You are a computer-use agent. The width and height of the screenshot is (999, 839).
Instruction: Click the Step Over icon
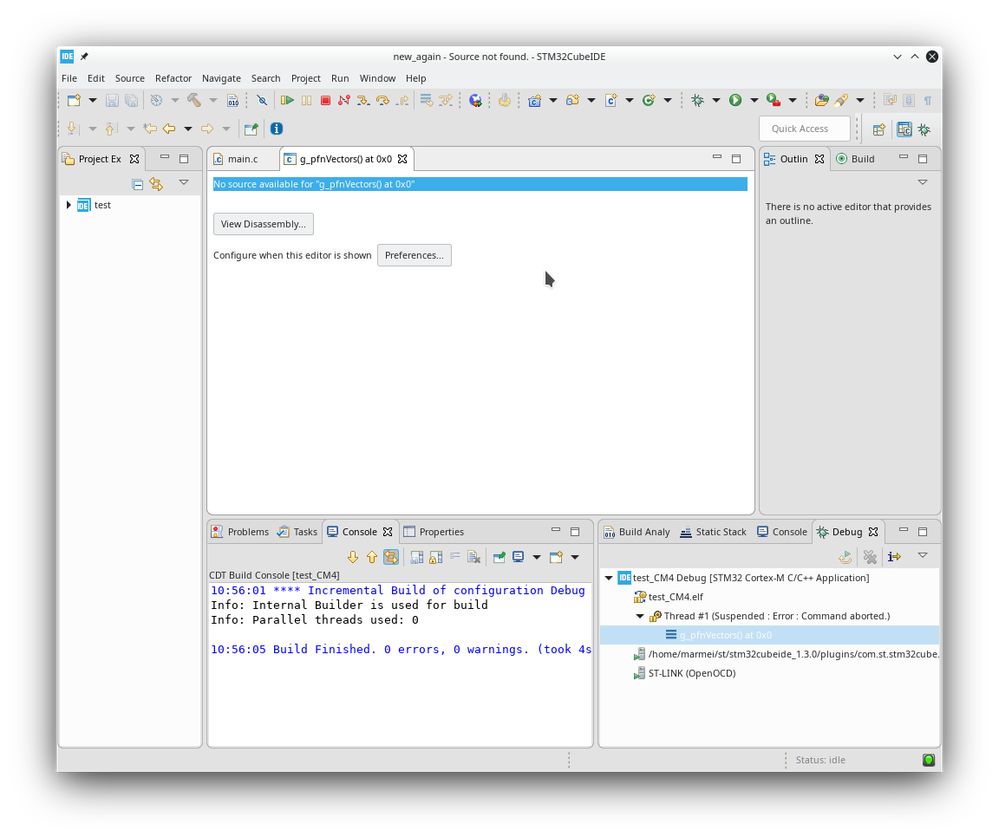point(382,100)
